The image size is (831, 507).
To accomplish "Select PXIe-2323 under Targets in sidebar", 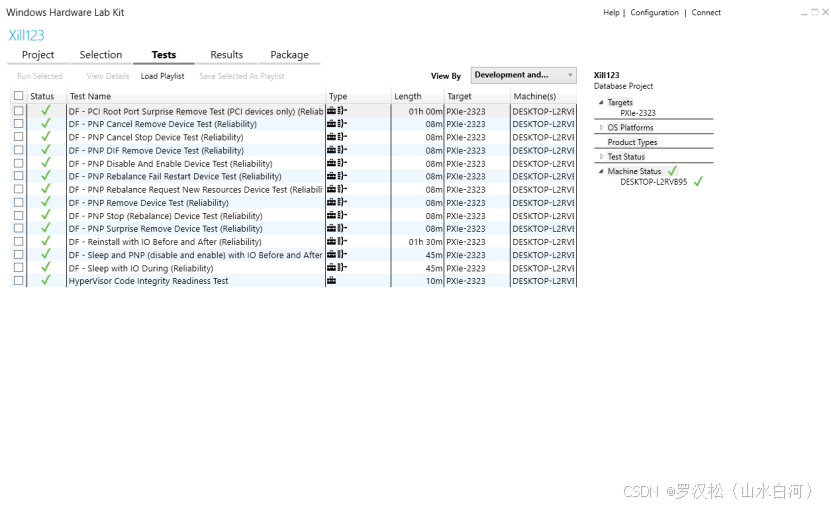I will tap(638, 113).
